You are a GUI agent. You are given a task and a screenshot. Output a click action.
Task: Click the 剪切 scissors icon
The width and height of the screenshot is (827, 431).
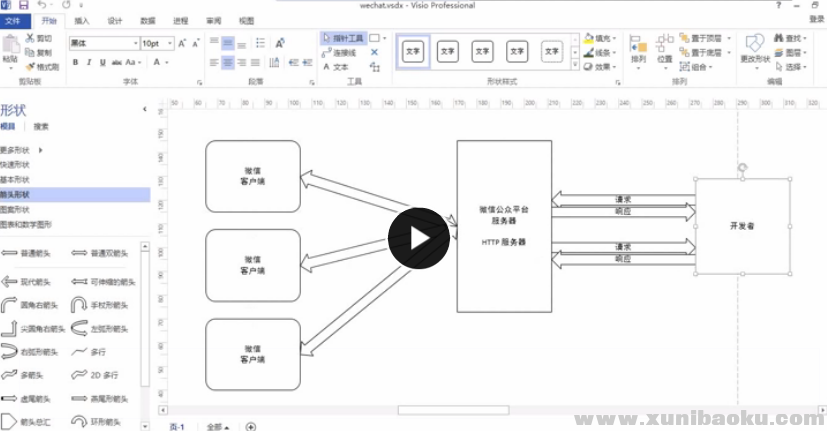tap(30, 38)
